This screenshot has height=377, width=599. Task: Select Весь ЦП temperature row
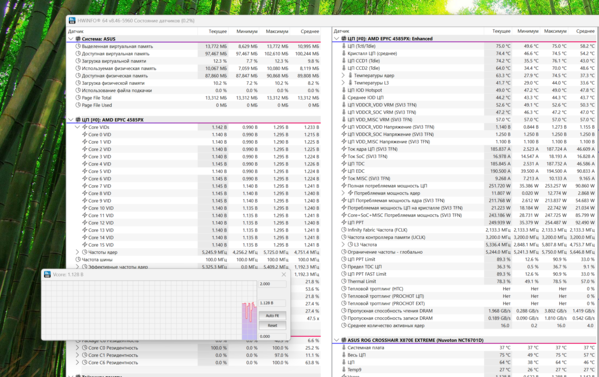pyautogui.click(x=464, y=355)
